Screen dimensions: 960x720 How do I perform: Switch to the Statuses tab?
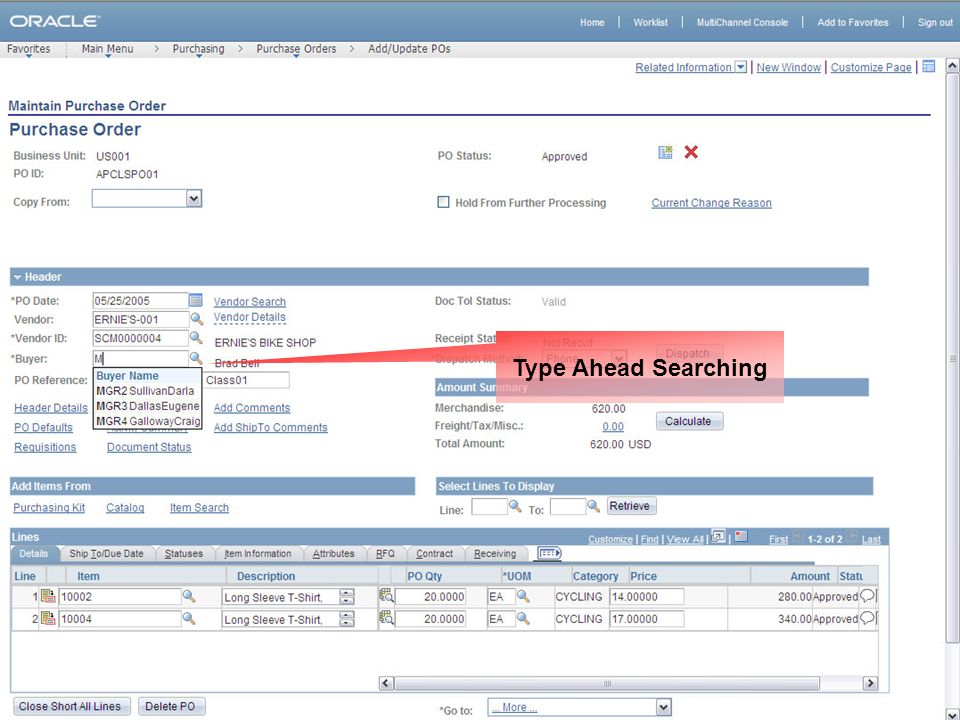point(184,553)
